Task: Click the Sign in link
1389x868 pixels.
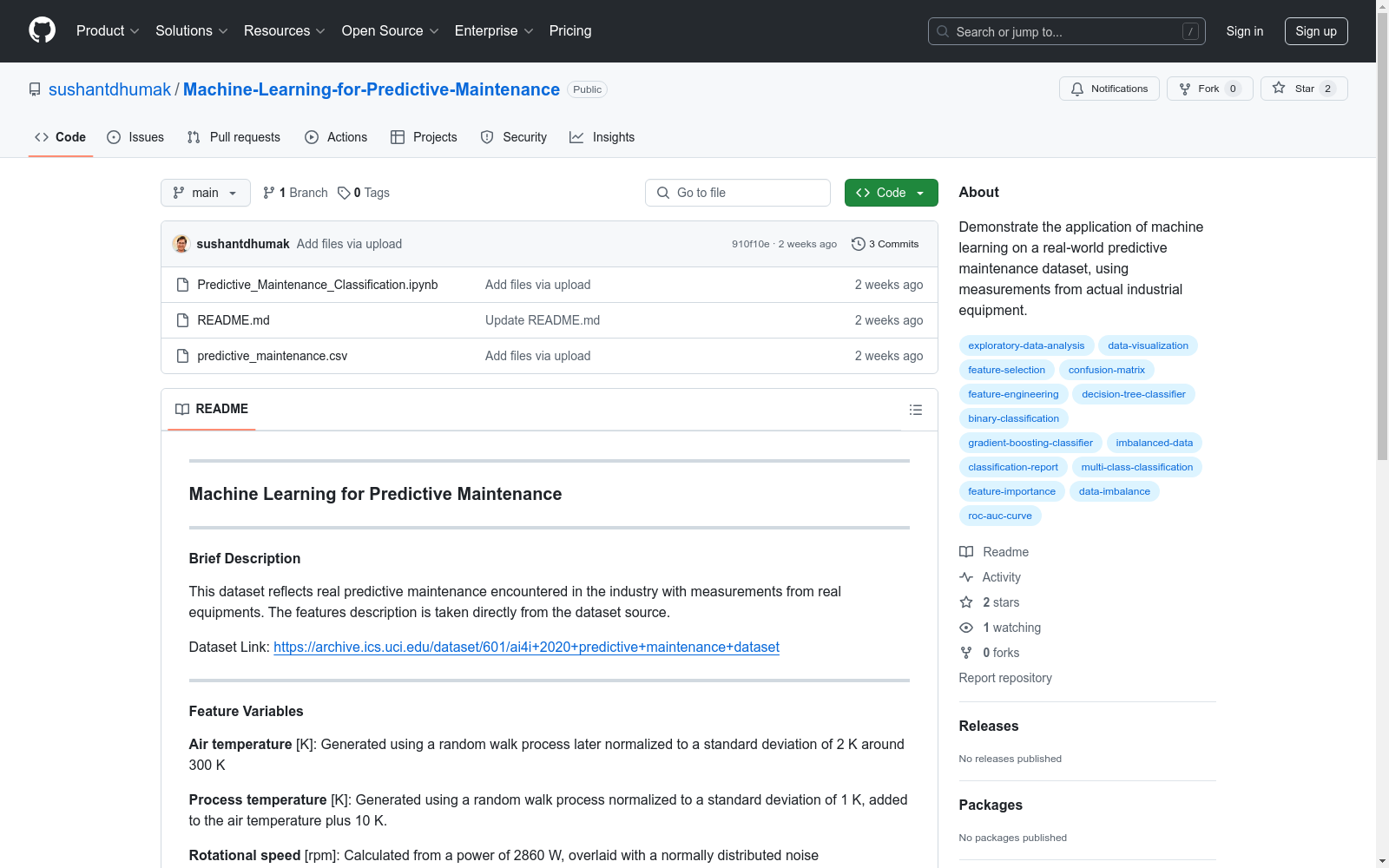Action: click(1244, 31)
